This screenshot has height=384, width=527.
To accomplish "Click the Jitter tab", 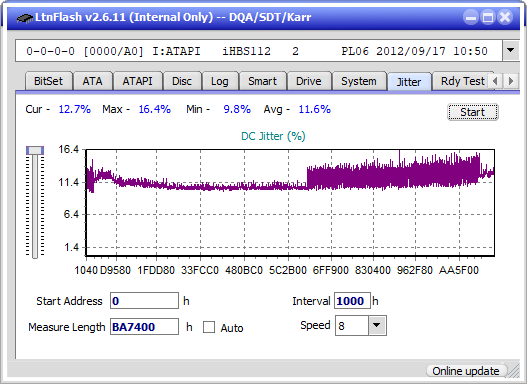I will [x=409, y=82].
